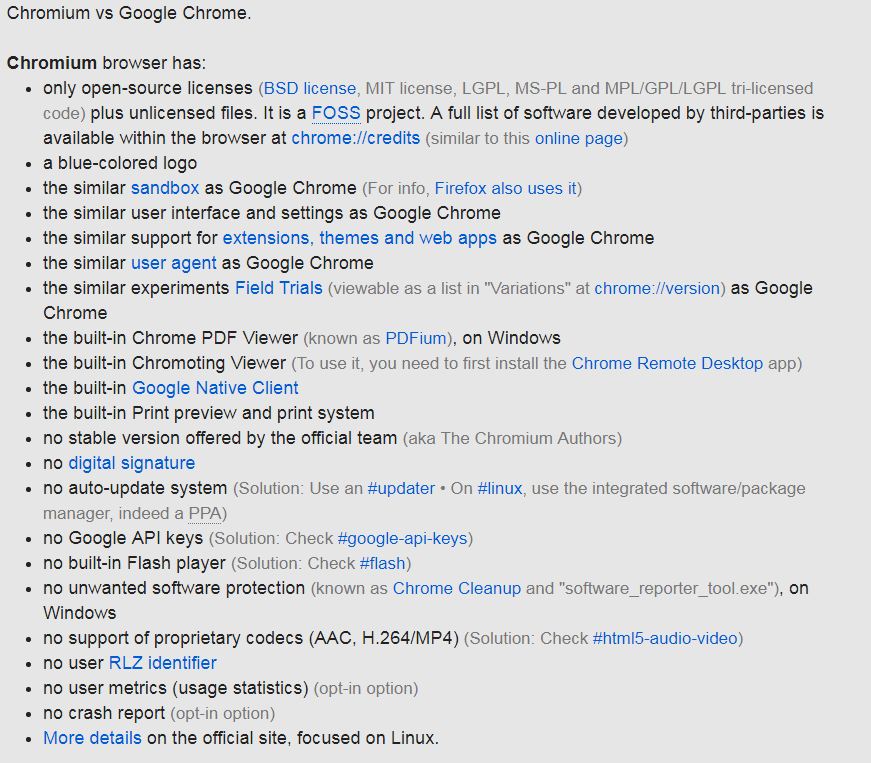871x763 pixels.
Task: Click the More details link
Action: 92,738
